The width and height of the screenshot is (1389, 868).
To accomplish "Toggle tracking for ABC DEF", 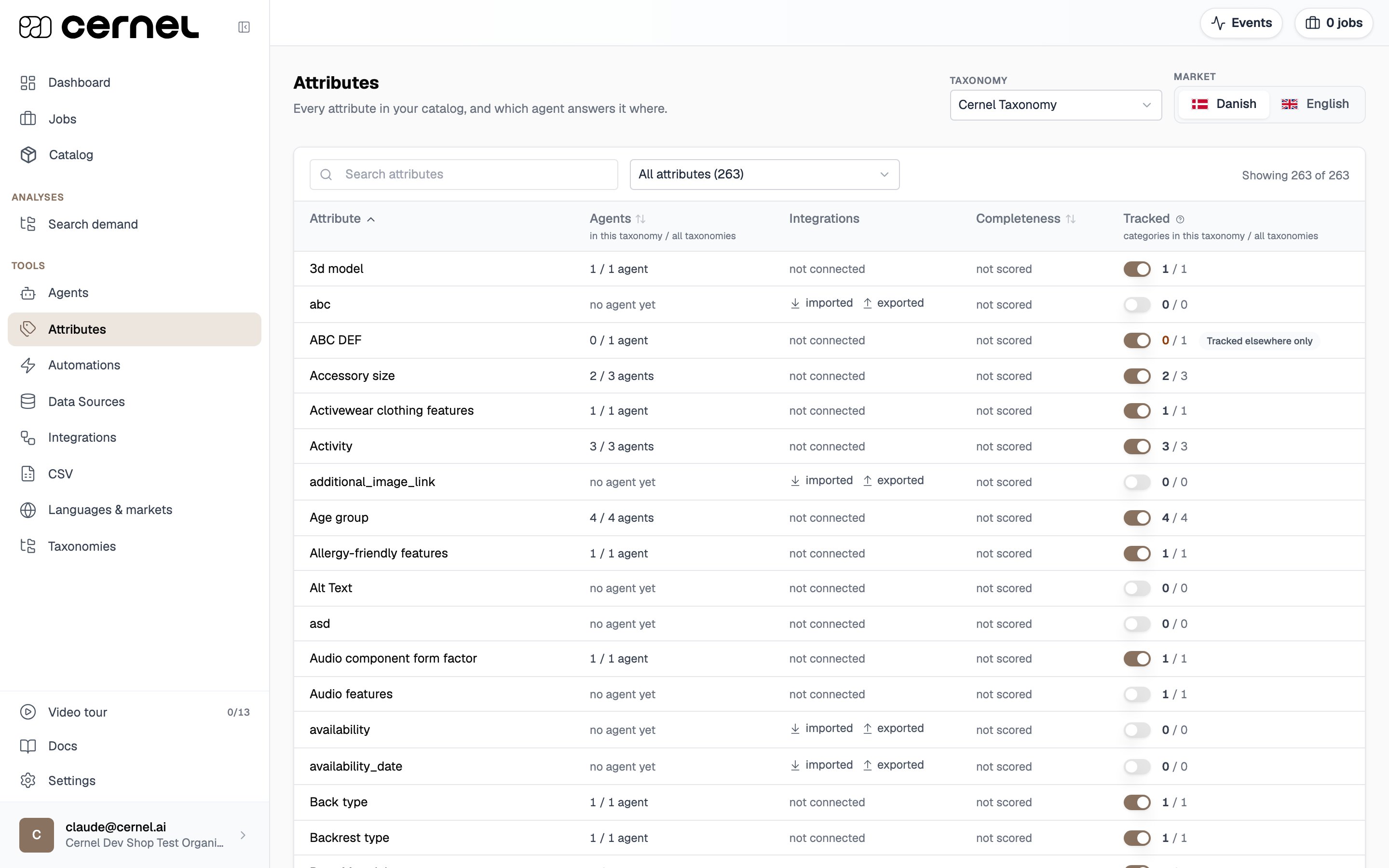I will (x=1136, y=340).
